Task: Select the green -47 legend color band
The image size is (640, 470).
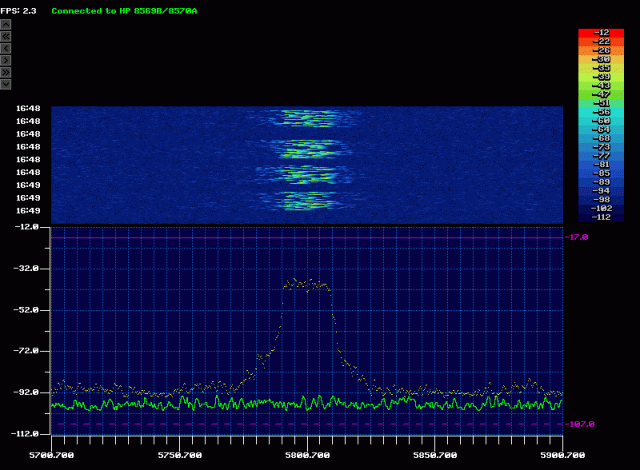Action: [601, 94]
